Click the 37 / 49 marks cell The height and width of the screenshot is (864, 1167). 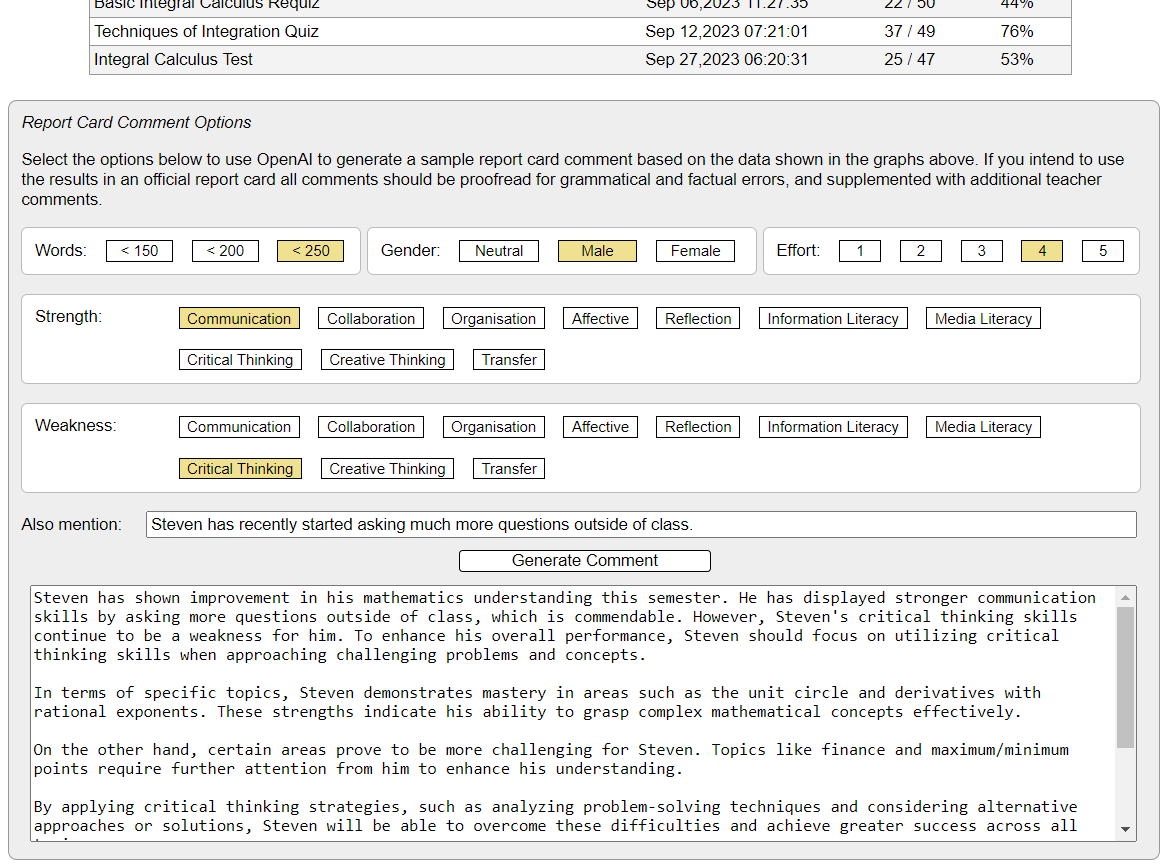coord(909,31)
